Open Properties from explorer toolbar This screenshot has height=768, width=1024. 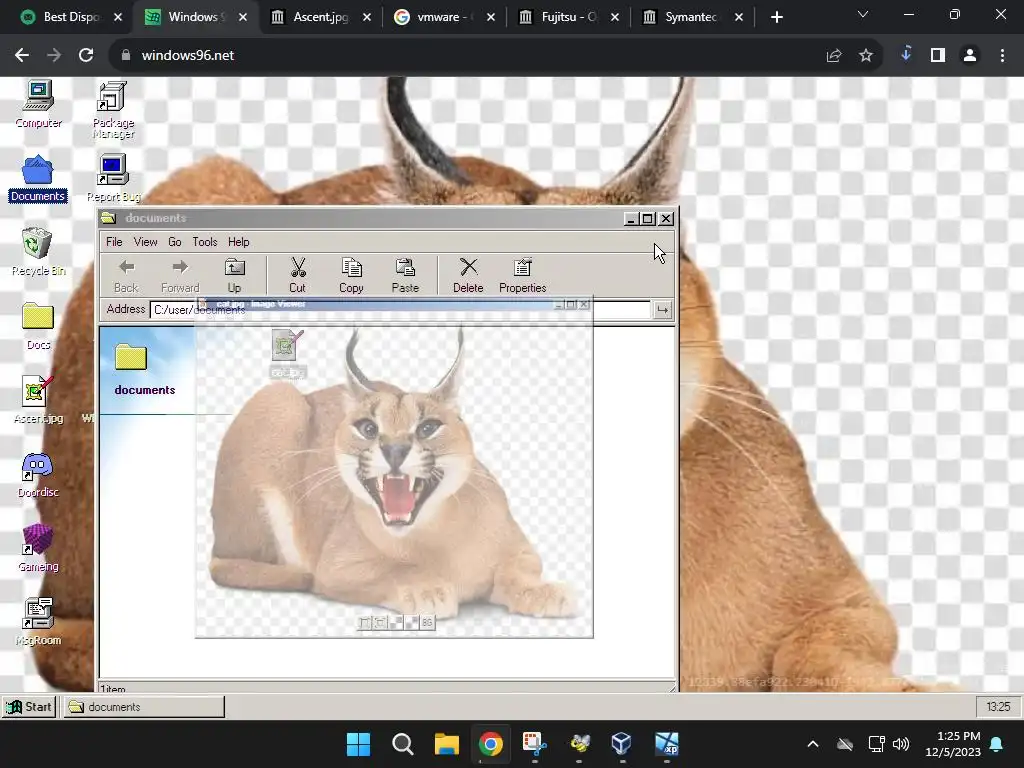click(x=522, y=276)
